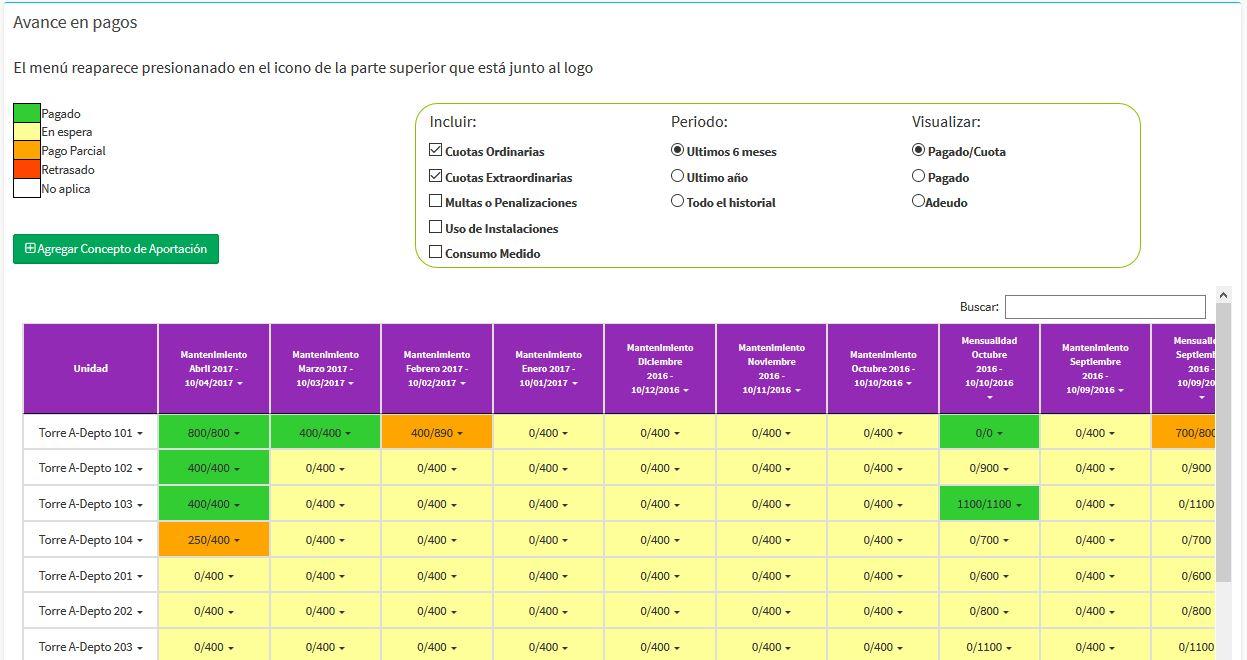Select the Ultimo año period

coord(678,177)
